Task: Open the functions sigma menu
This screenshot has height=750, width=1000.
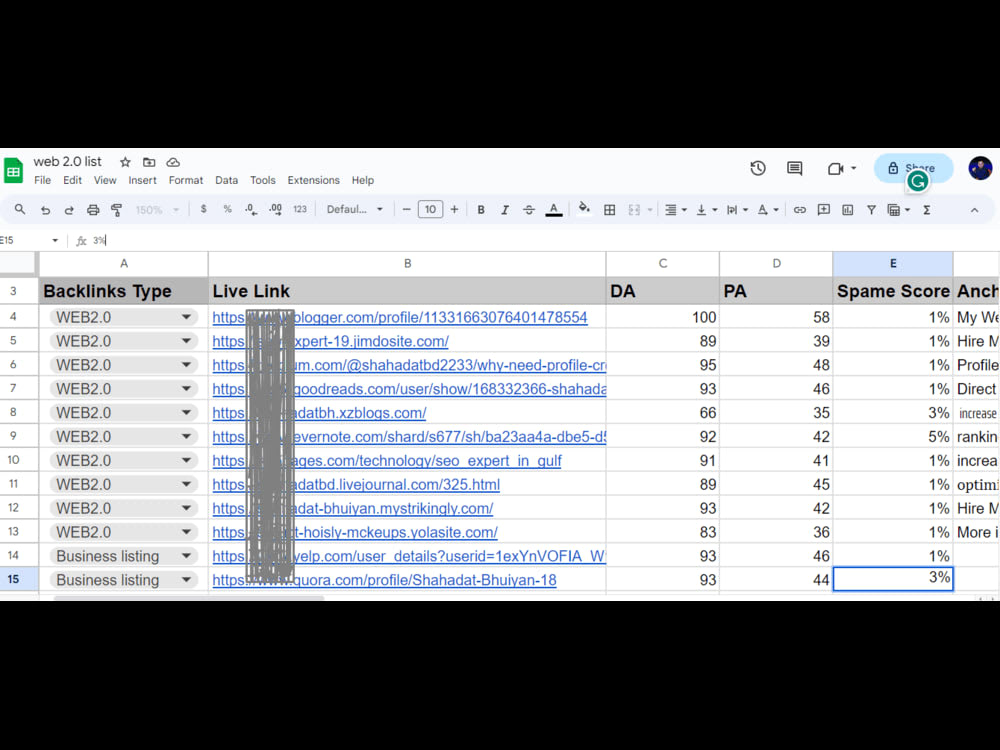Action: point(927,209)
